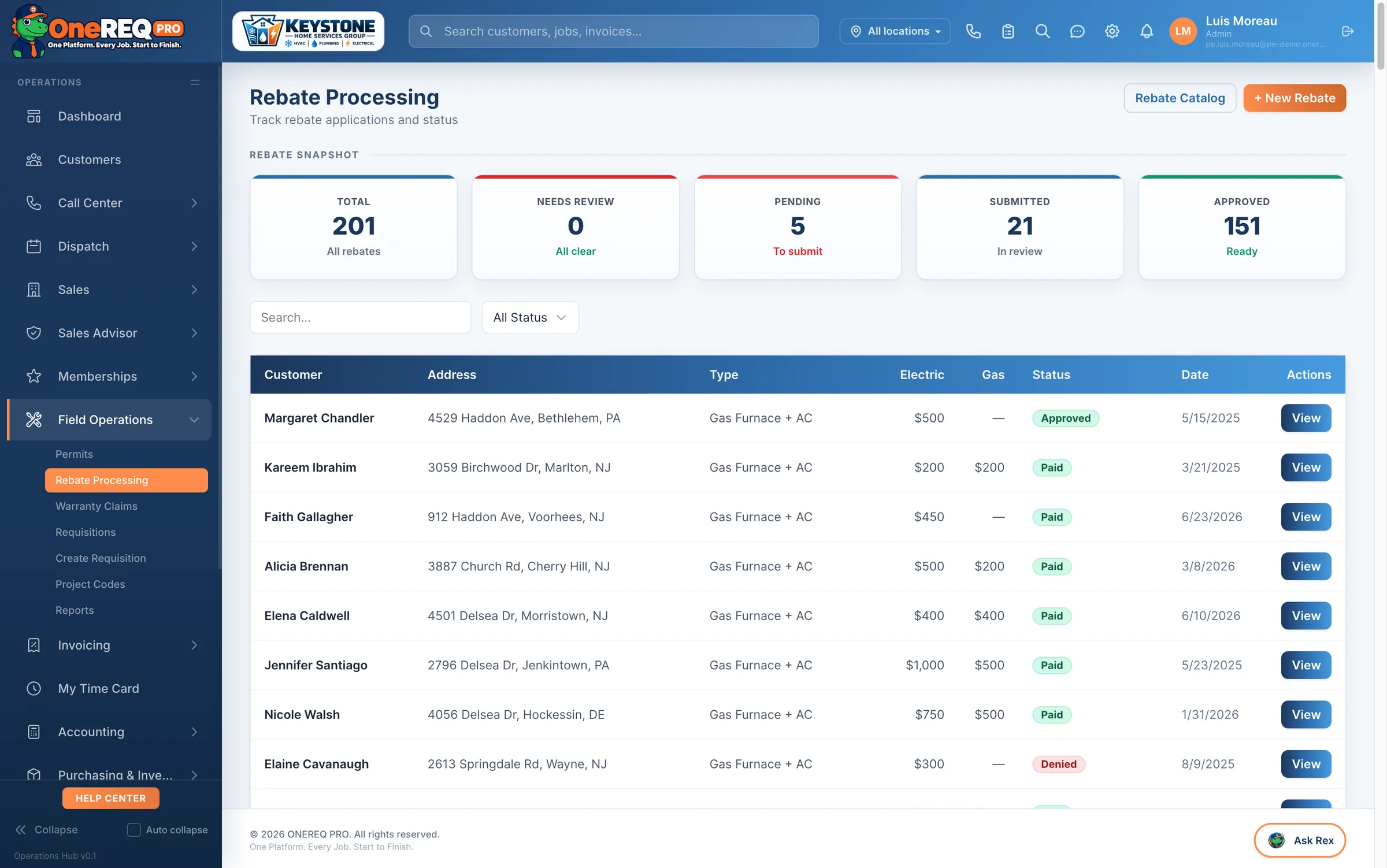Expand the Memberships chevron
Viewport: 1387px width, 868px height.
(x=194, y=376)
